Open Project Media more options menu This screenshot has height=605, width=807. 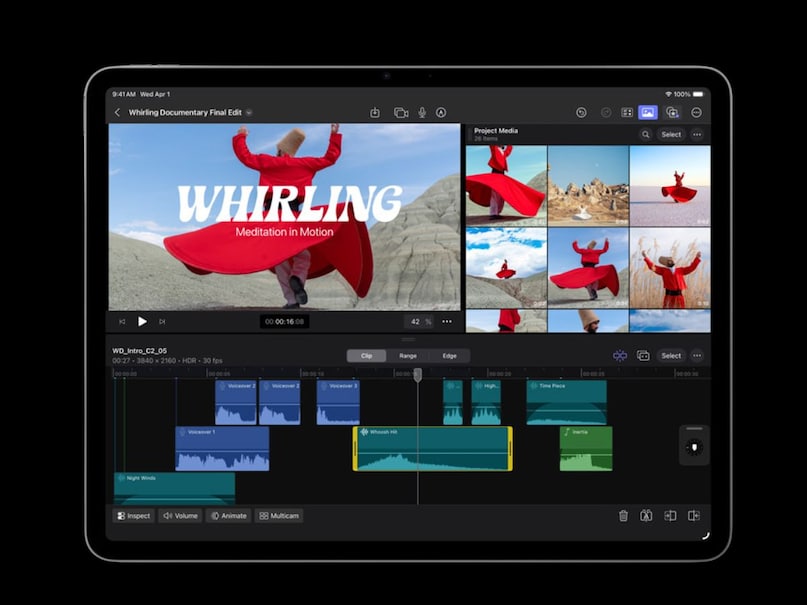[697, 134]
